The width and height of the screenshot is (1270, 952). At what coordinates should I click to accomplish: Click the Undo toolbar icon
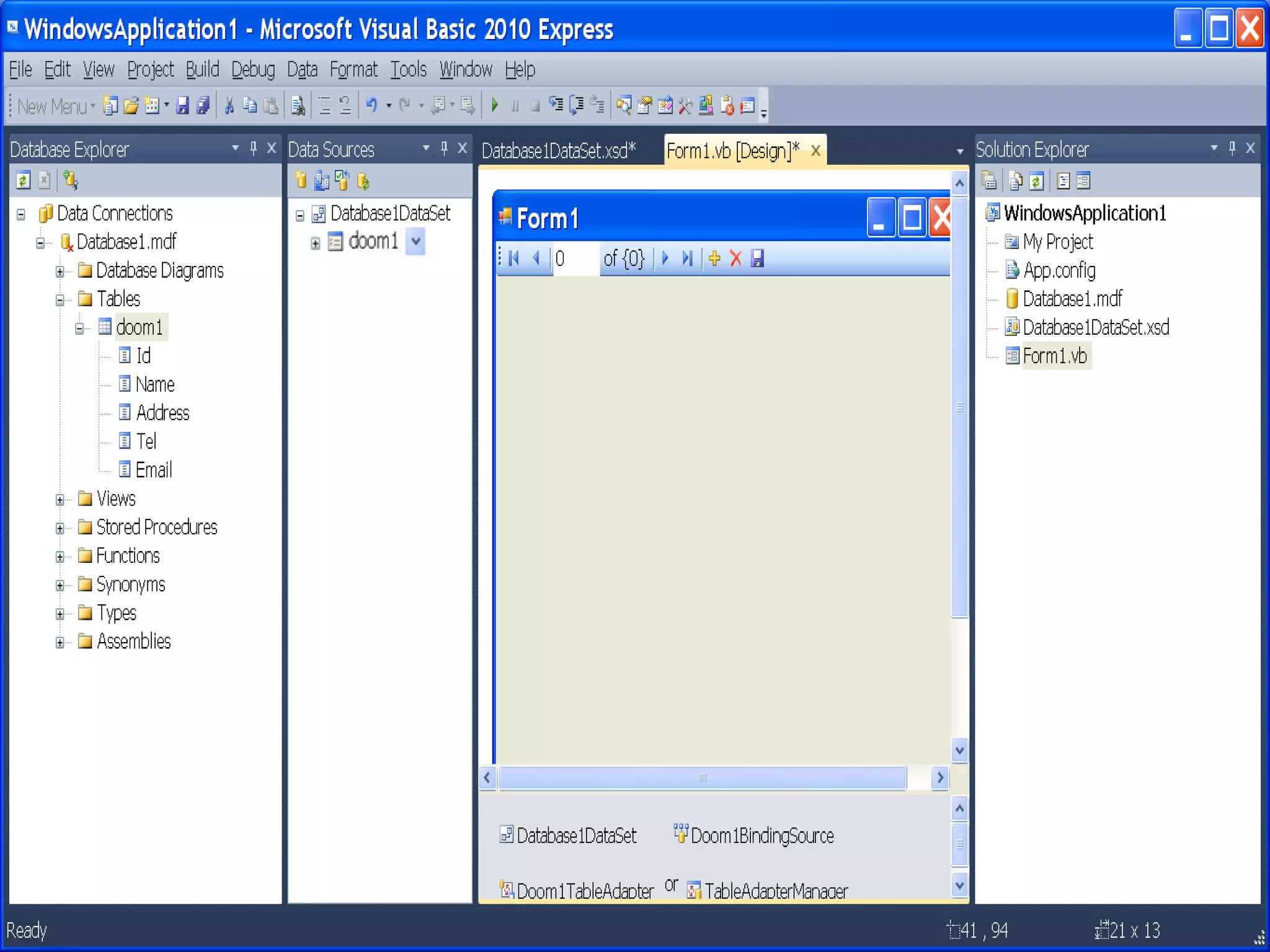[371, 105]
